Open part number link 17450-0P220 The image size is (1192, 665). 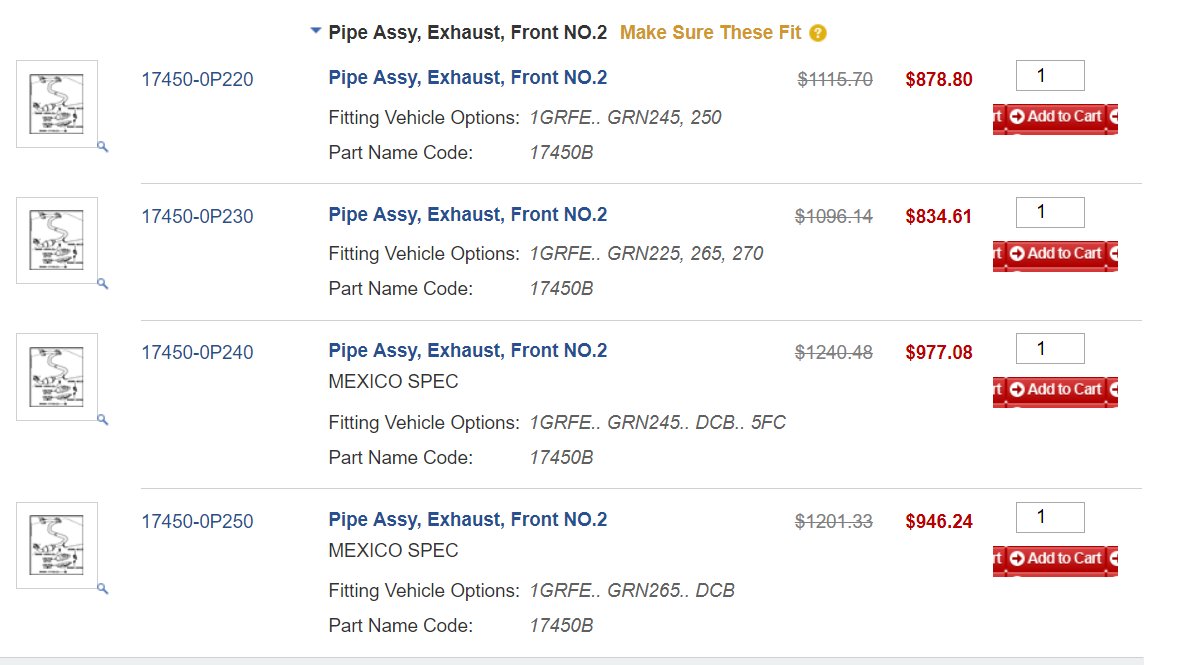tap(197, 79)
